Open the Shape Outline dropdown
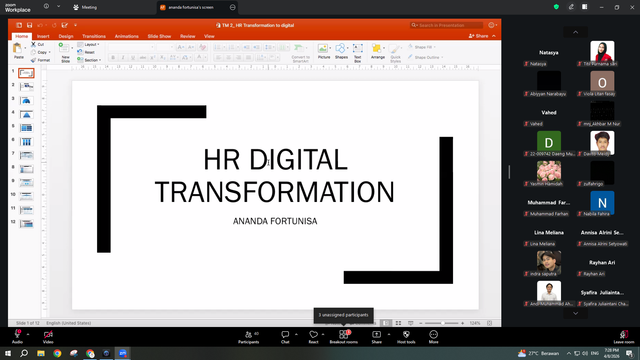The width and height of the screenshot is (640, 360). [425, 58]
